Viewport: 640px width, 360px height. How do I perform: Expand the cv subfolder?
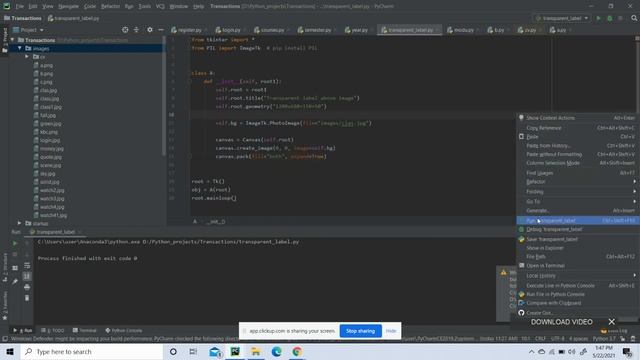(27, 57)
